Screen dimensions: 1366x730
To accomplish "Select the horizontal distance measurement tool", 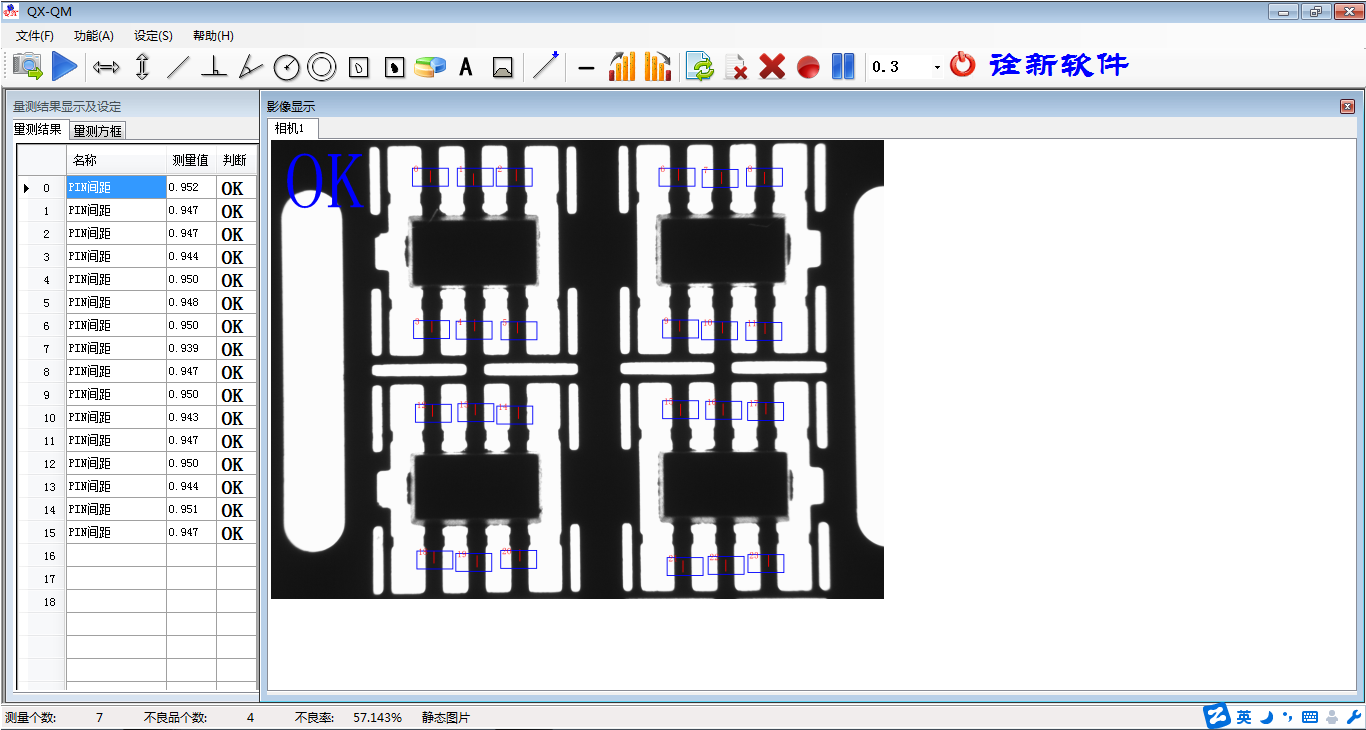I will click(106, 67).
